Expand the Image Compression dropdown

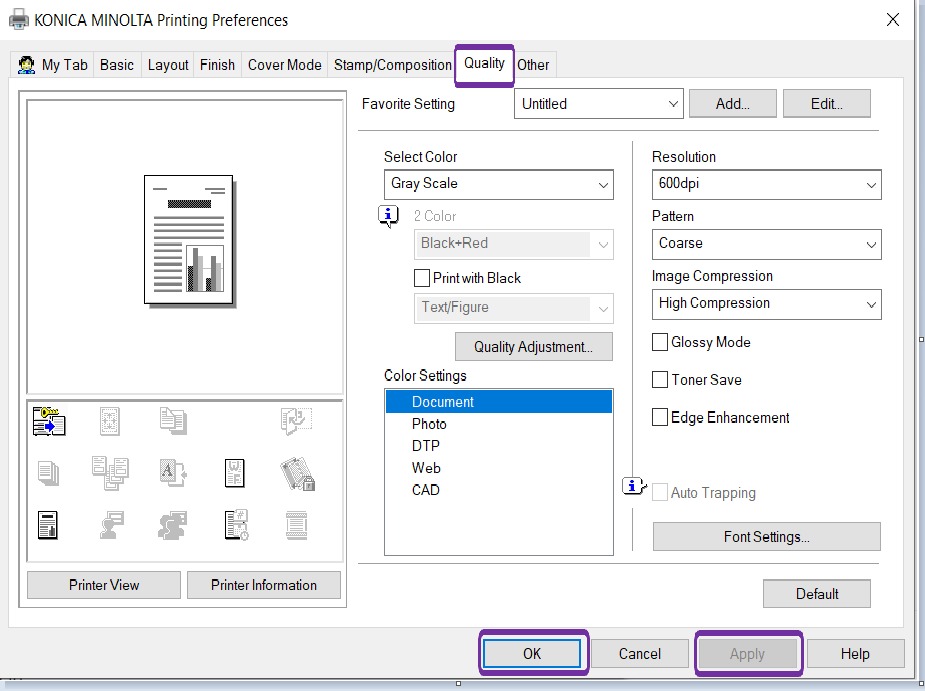(869, 304)
